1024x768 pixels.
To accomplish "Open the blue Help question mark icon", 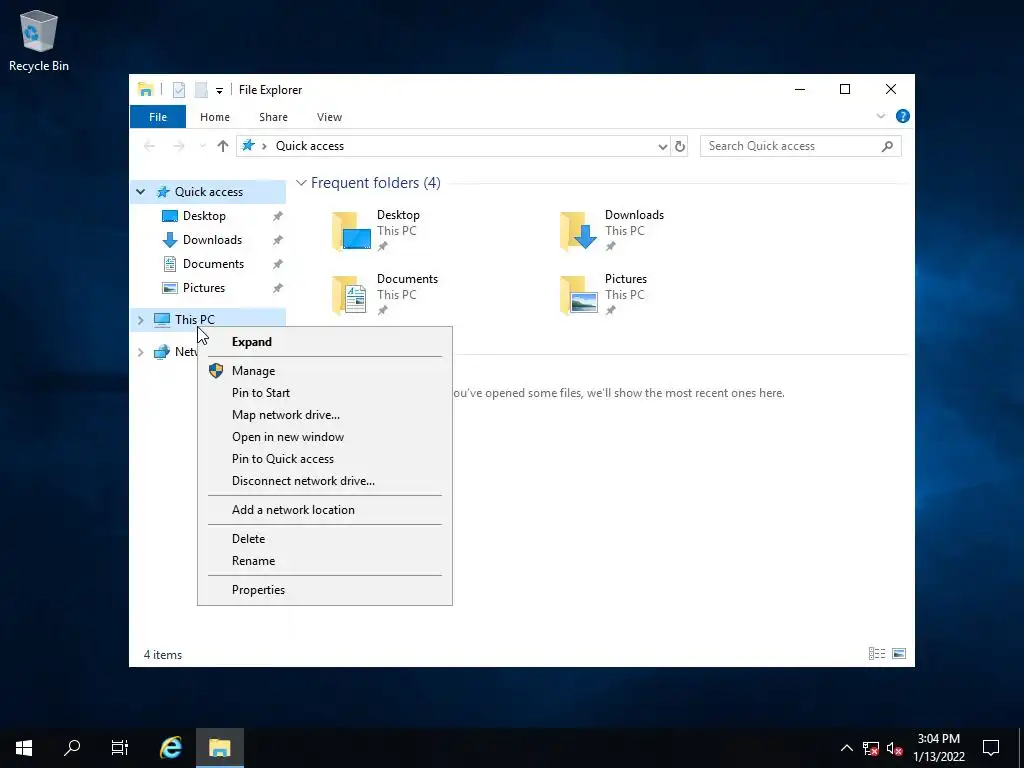I will pos(903,116).
